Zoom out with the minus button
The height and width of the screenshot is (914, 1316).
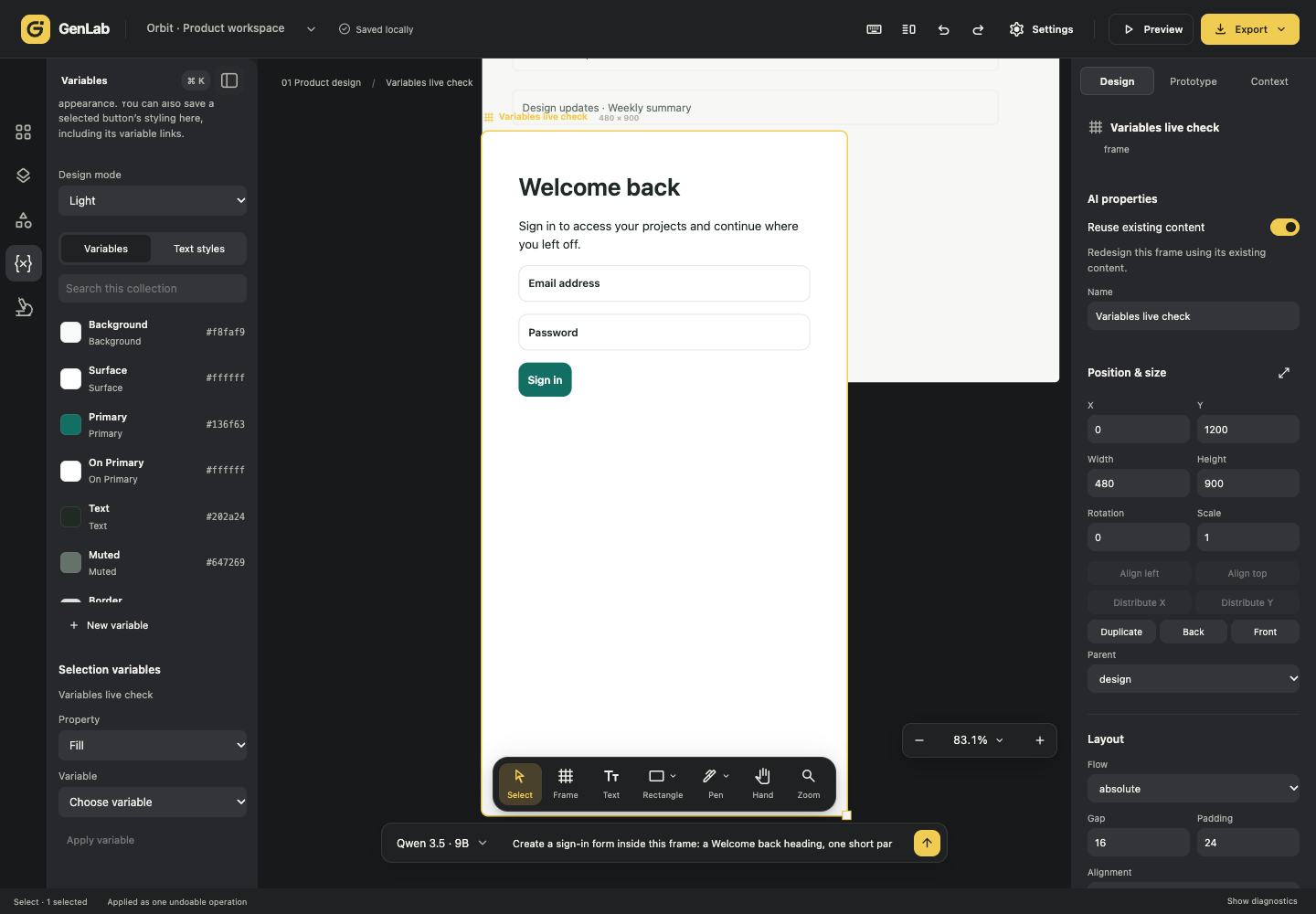click(x=919, y=740)
